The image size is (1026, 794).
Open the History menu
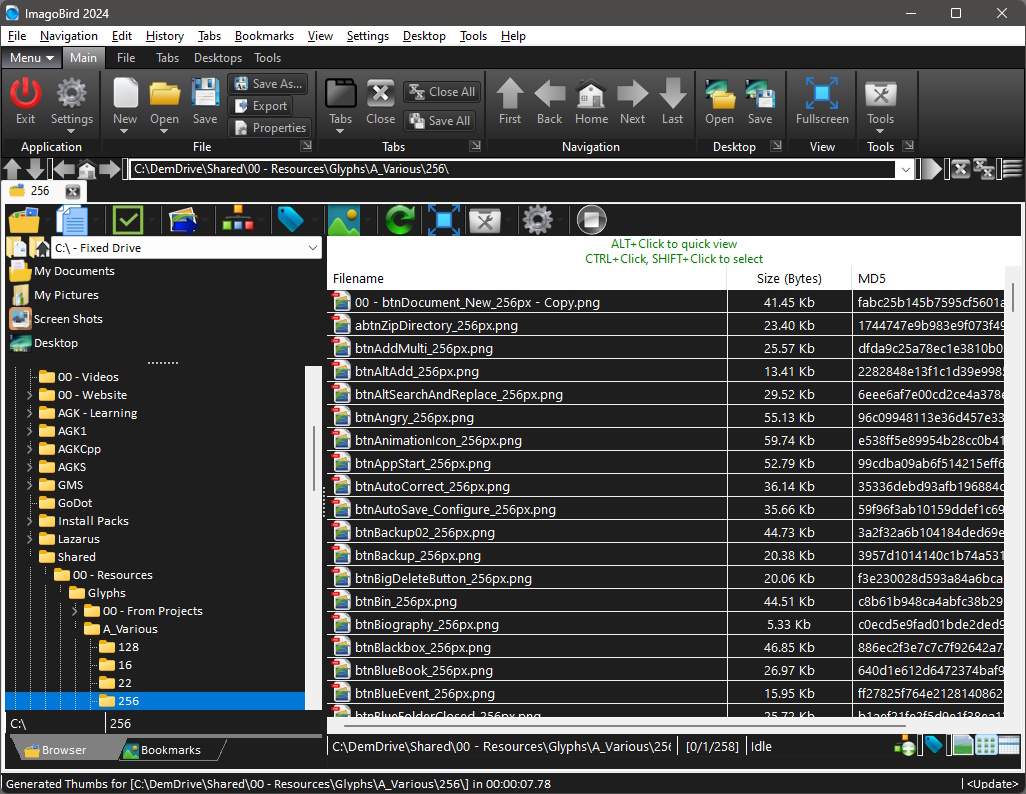(165, 36)
